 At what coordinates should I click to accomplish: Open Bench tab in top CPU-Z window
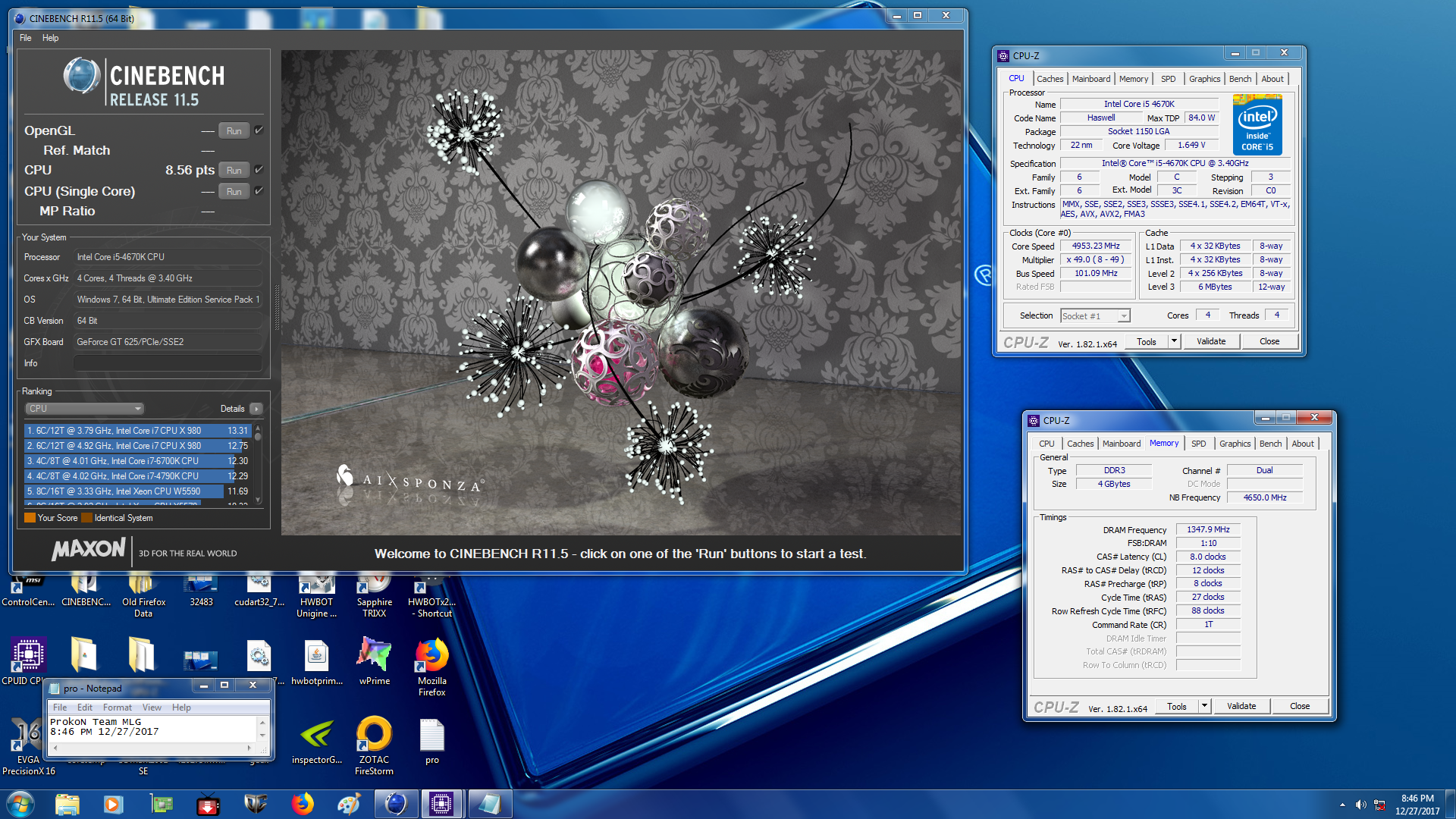coord(1240,79)
